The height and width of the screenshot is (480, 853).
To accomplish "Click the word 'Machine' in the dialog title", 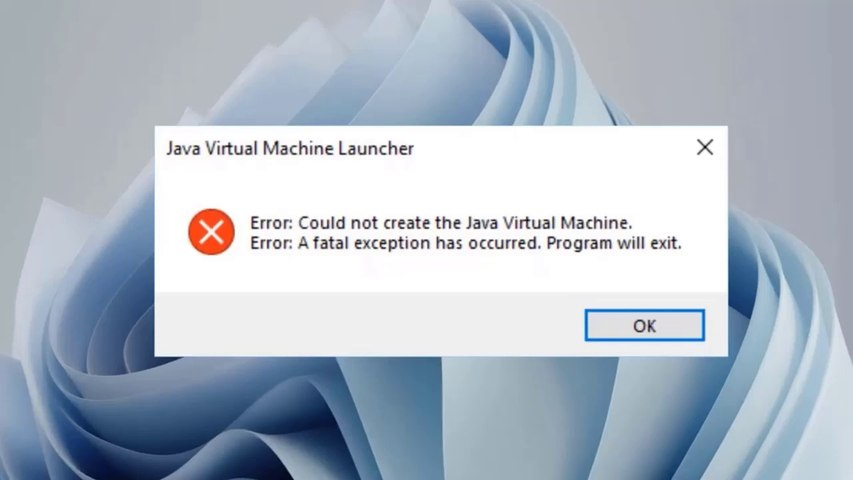I will coord(298,149).
